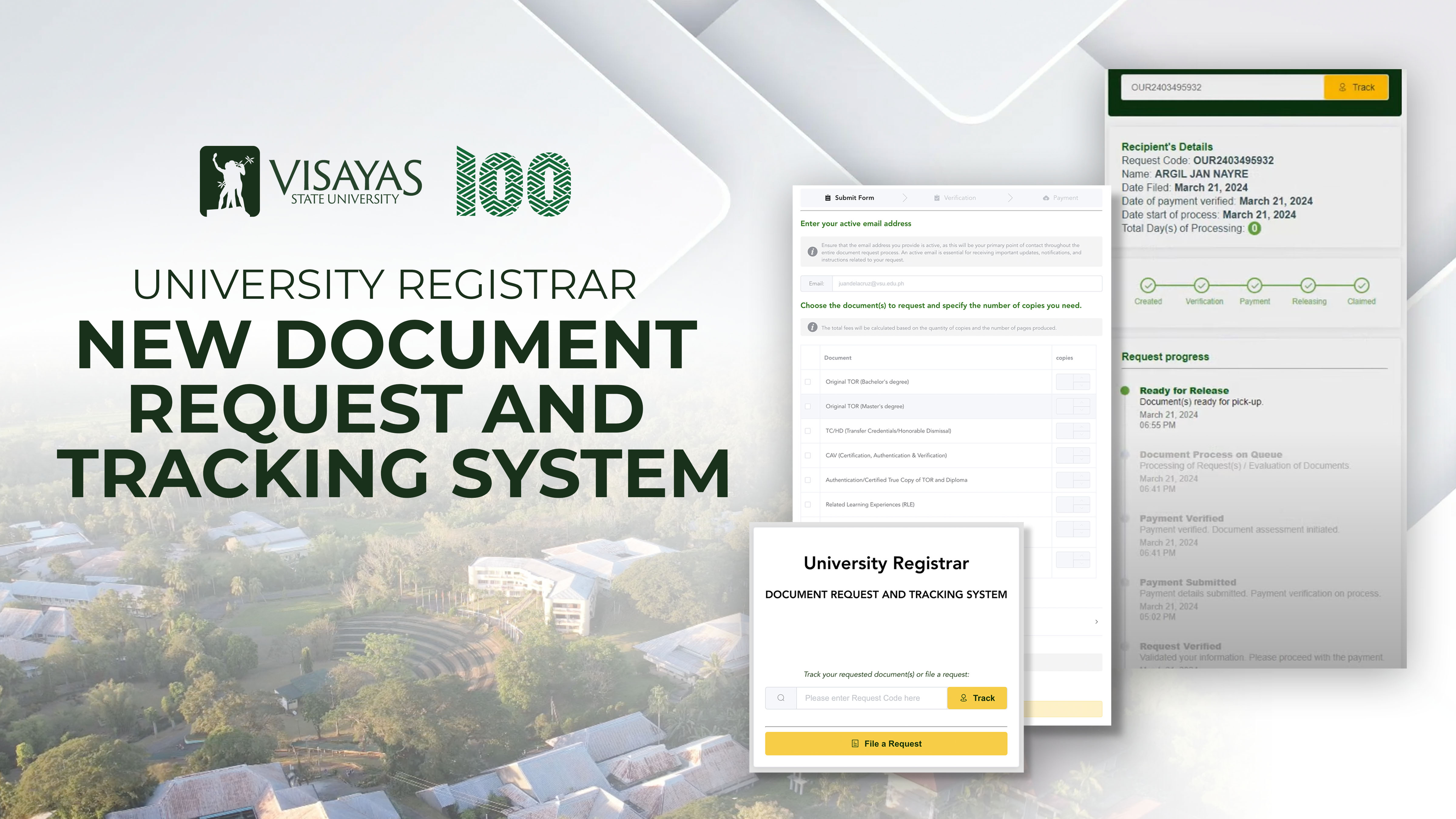
Task: Check the TC/HD Transfer Credentials checkbox
Action: 808,430
